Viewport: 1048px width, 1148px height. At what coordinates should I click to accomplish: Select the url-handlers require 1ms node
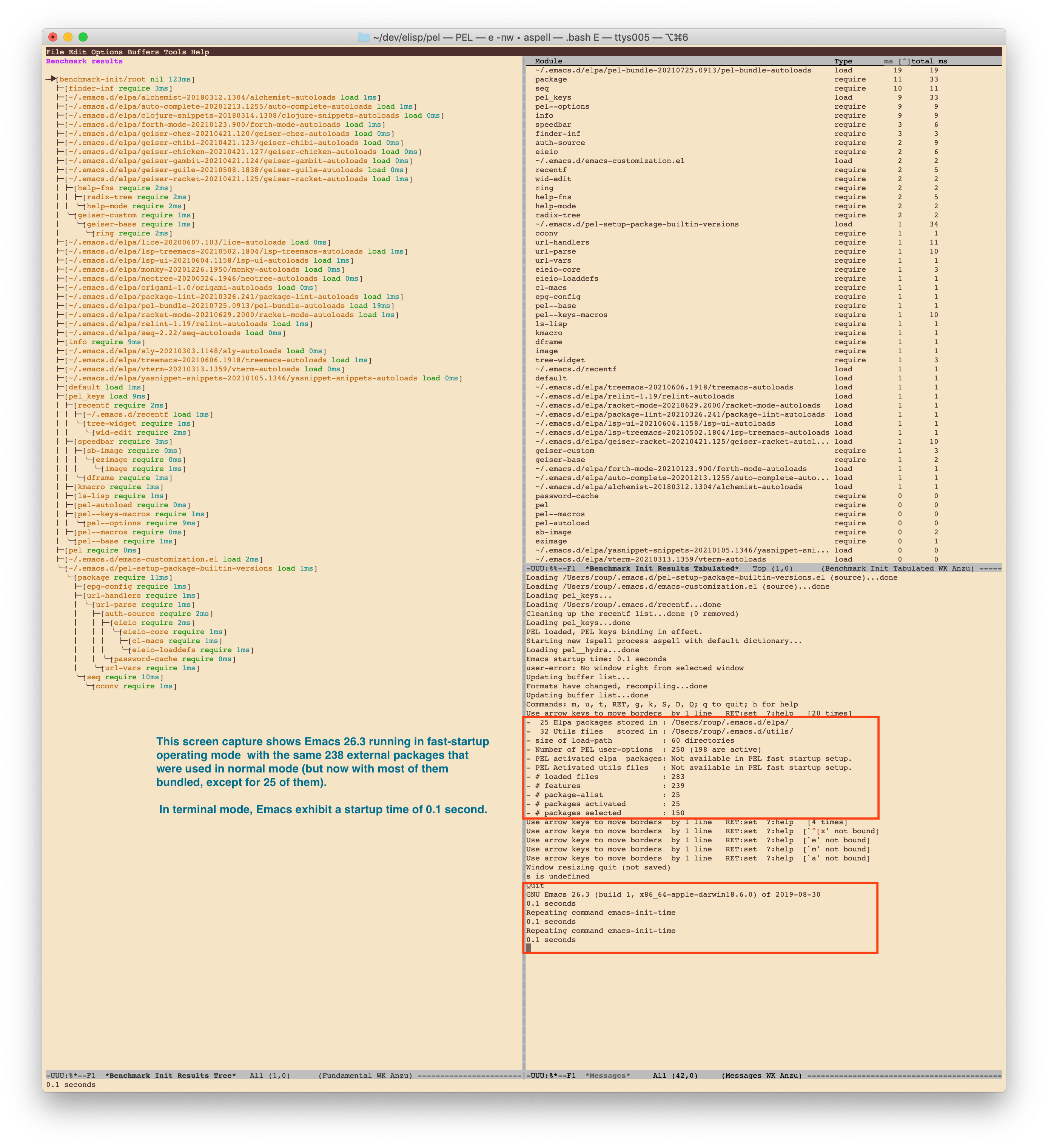pyautogui.click(x=141, y=596)
